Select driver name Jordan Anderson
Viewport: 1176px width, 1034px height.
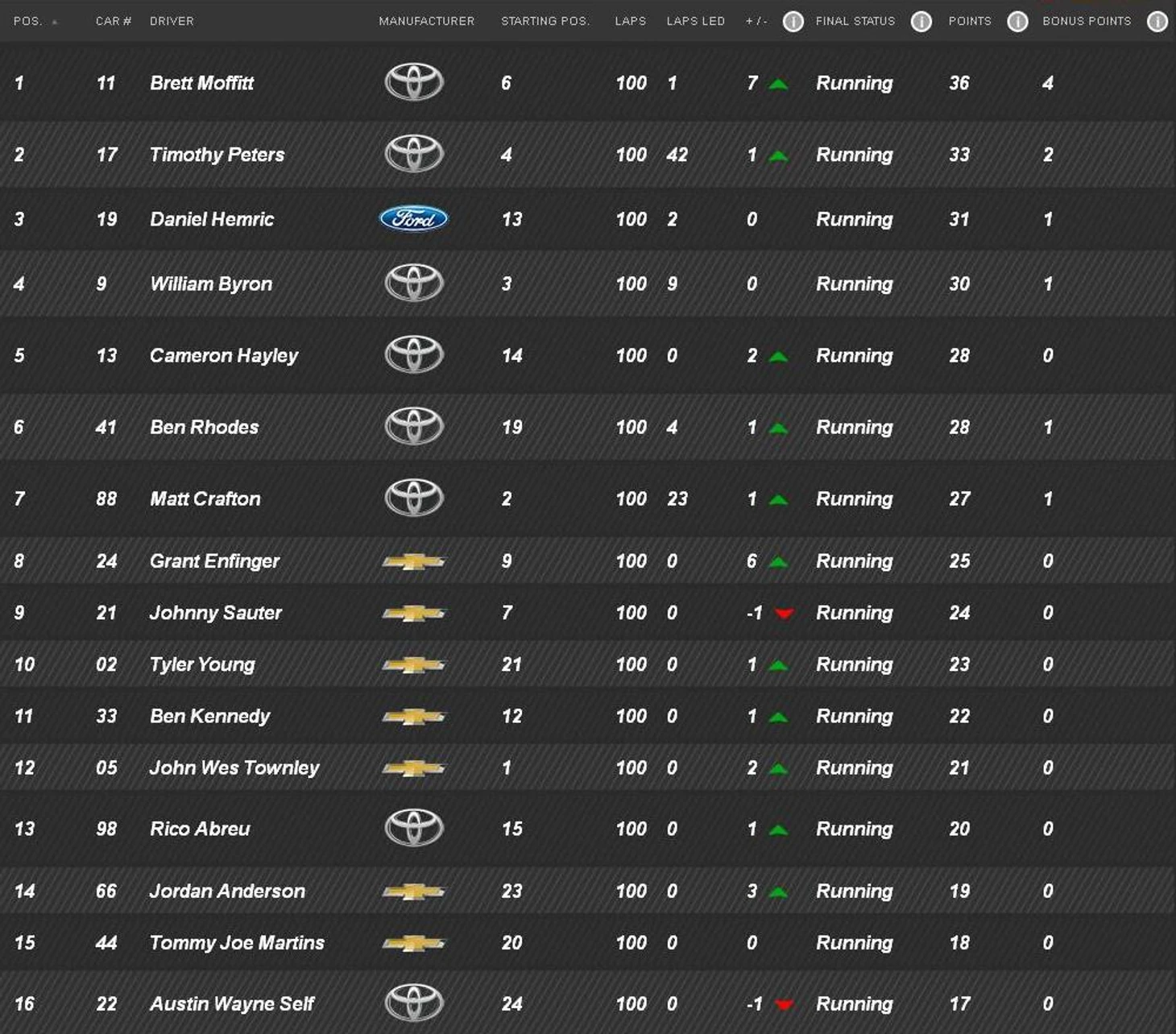[x=228, y=891]
